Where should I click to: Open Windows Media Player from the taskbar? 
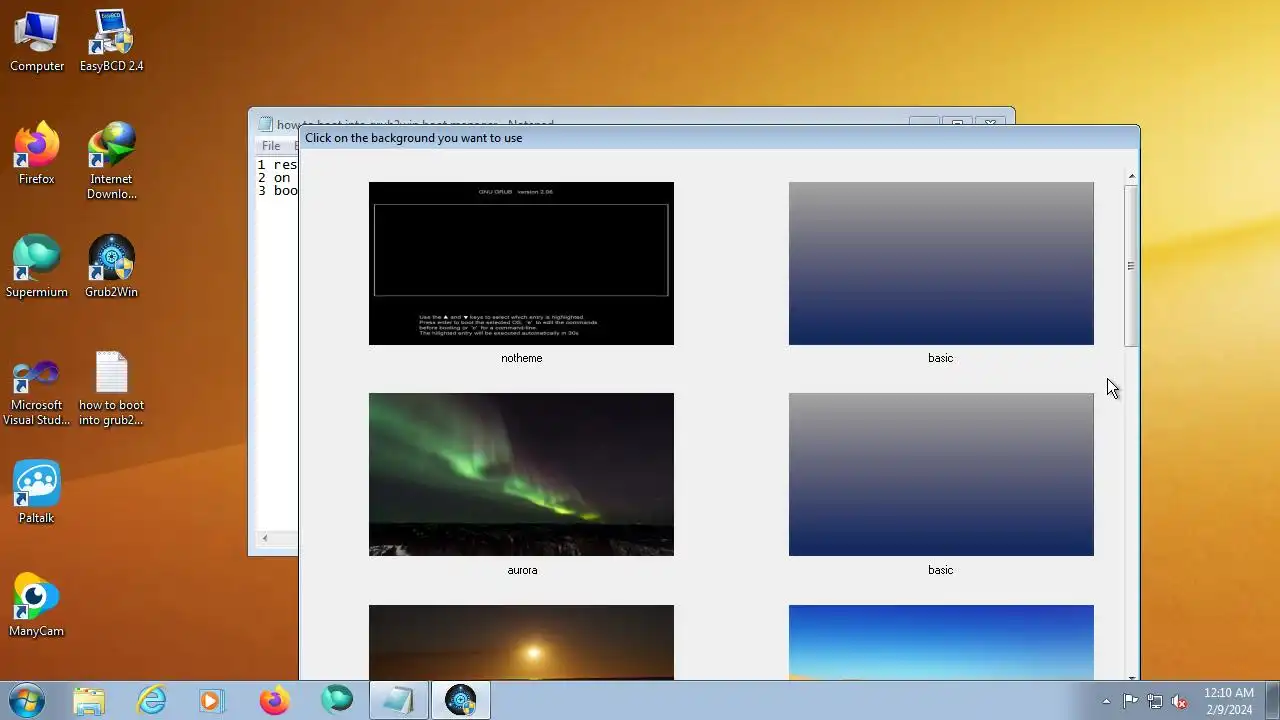pos(212,701)
